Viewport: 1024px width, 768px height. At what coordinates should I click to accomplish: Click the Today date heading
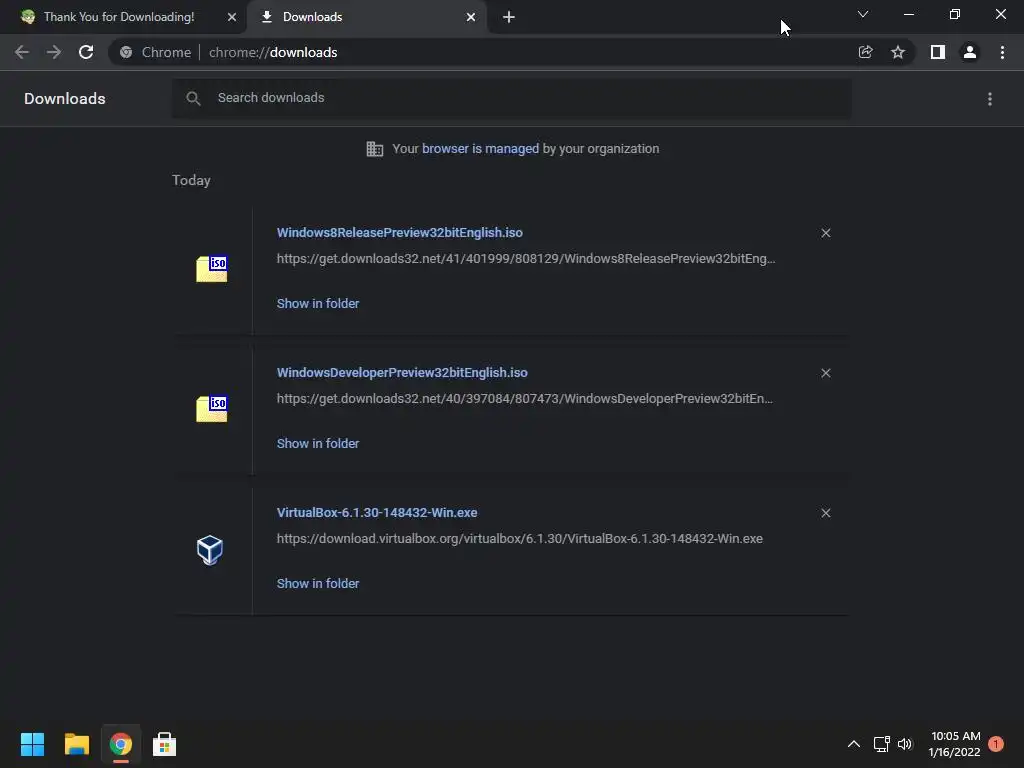[x=191, y=180]
